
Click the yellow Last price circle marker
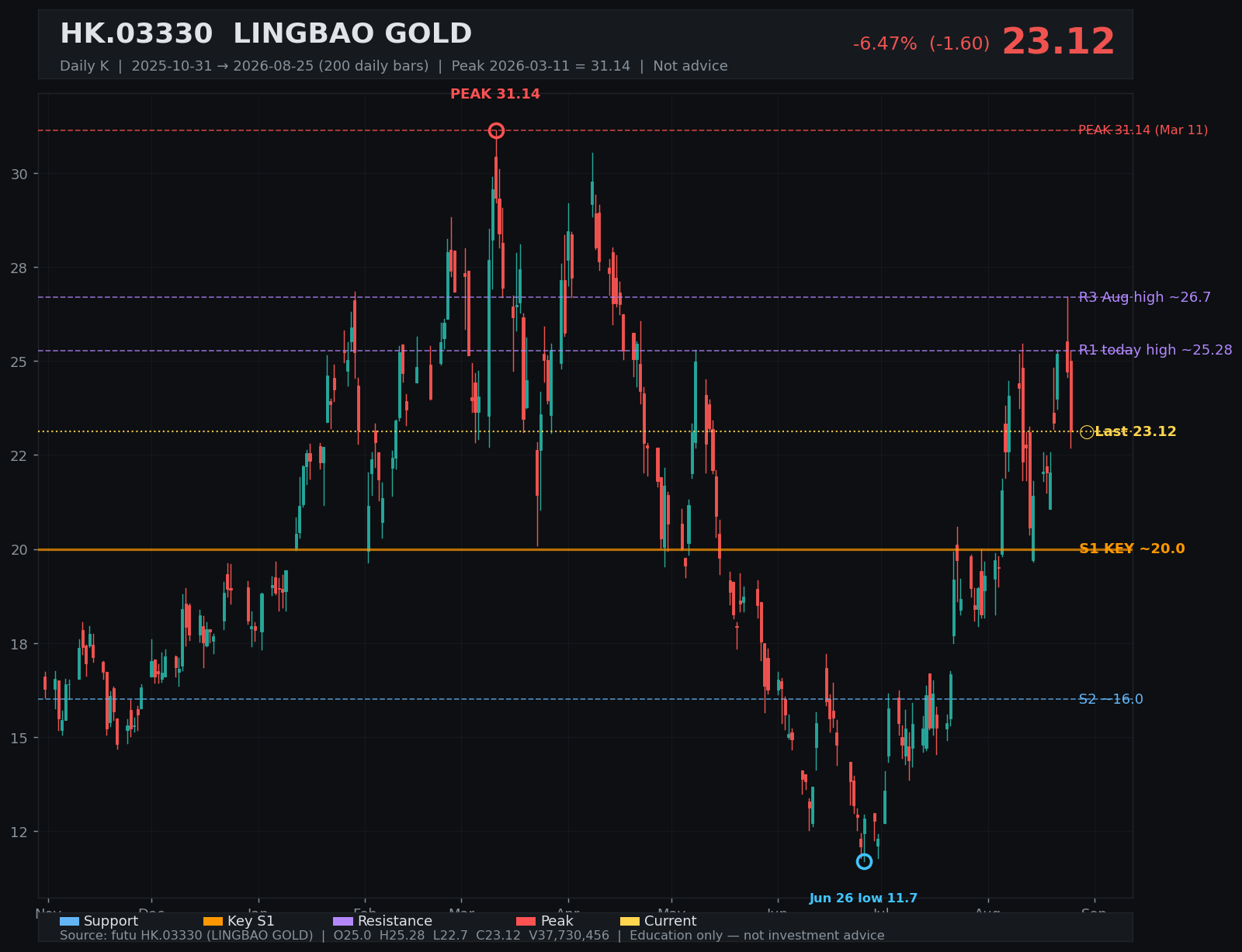pyautogui.click(x=1087, y=432)
